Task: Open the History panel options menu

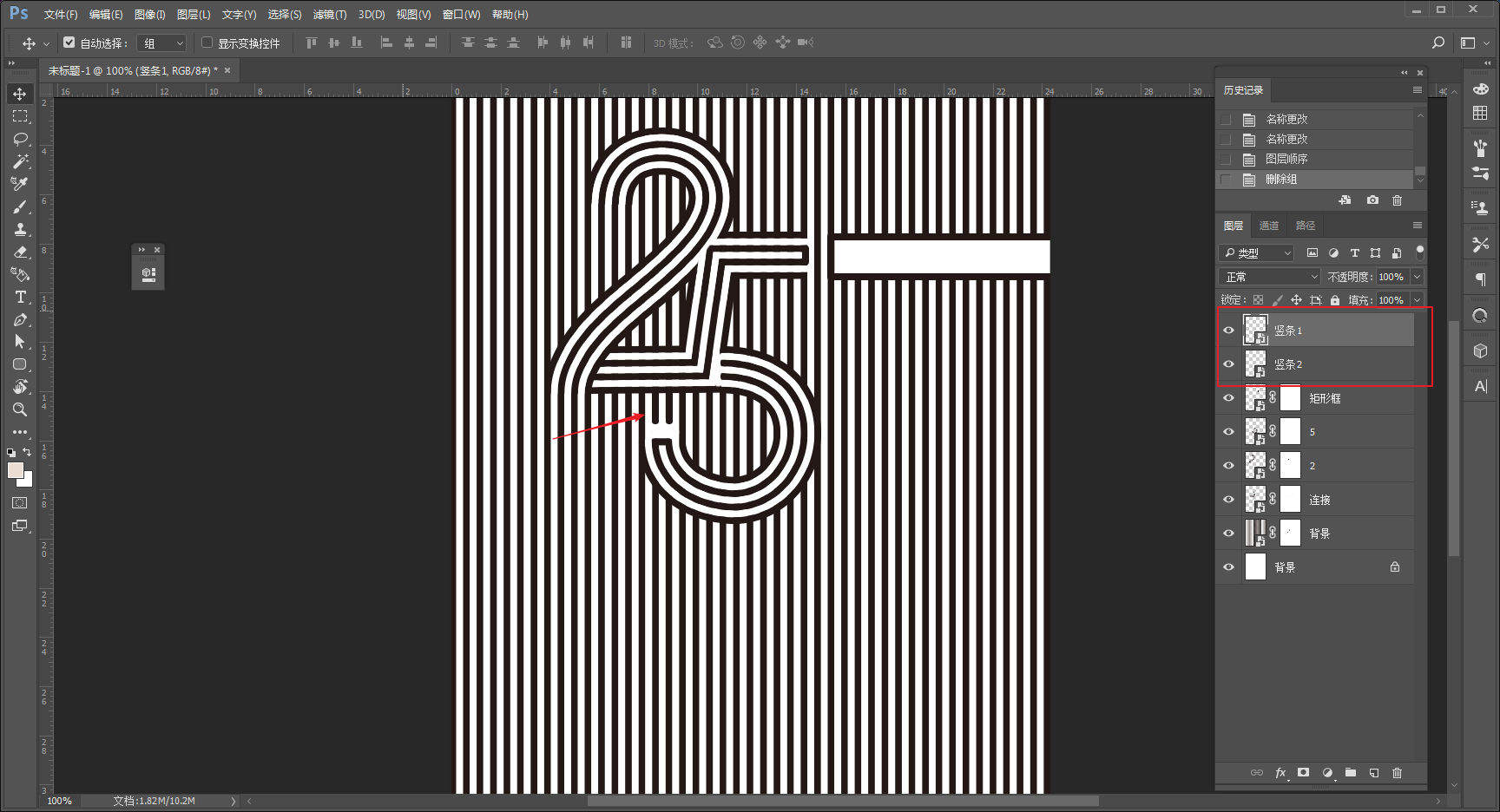Action: click(1418, 90)
